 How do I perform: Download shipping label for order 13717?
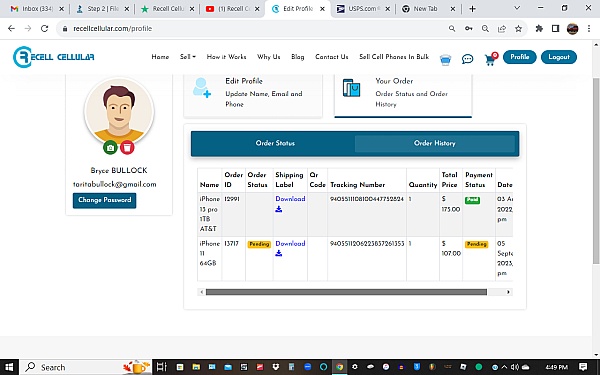pyautogui.click(x=290, y=243)
